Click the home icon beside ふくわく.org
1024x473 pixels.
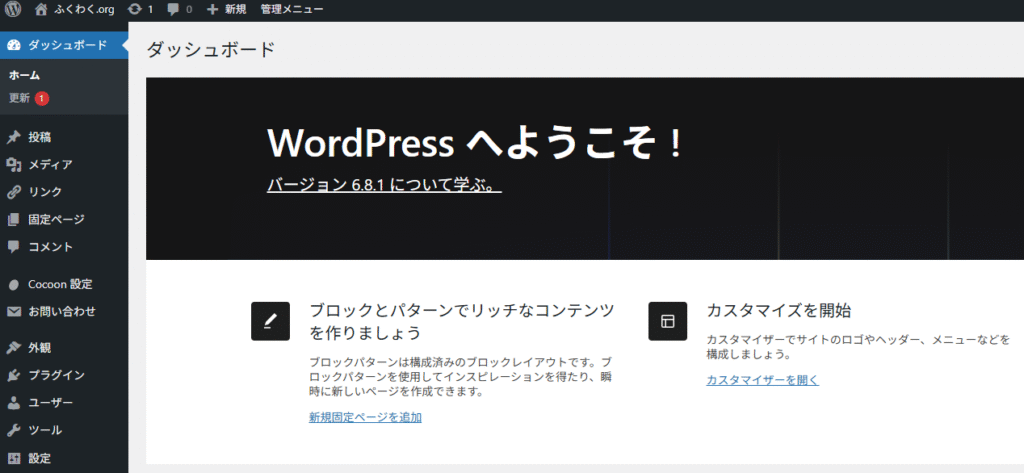pyautogui.click(x=41, y=10)
